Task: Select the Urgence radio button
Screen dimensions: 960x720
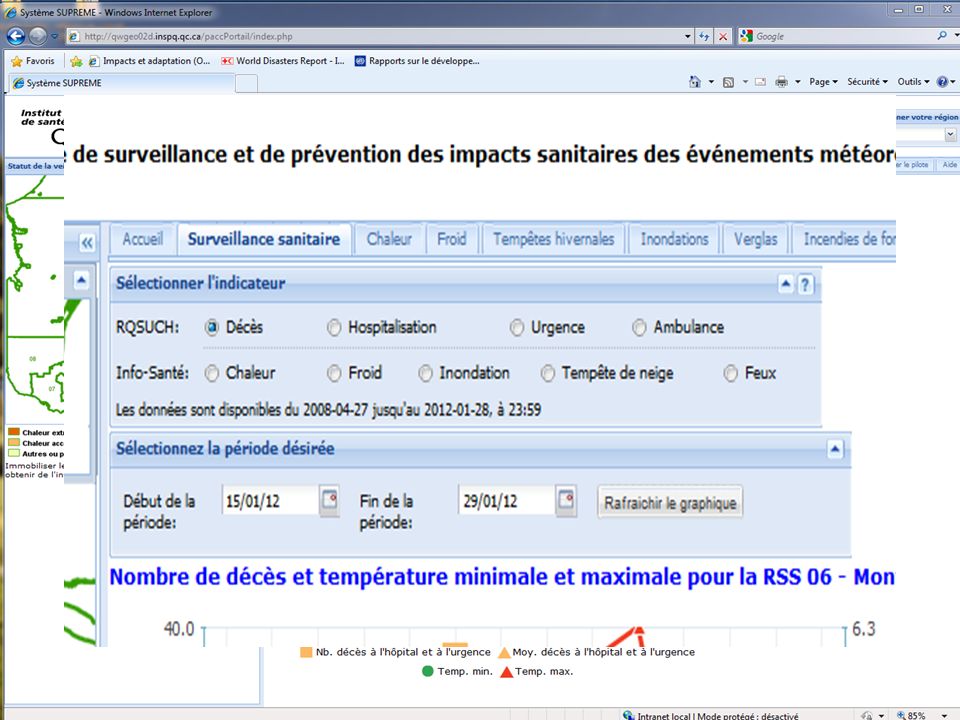Action: (517, 328)
